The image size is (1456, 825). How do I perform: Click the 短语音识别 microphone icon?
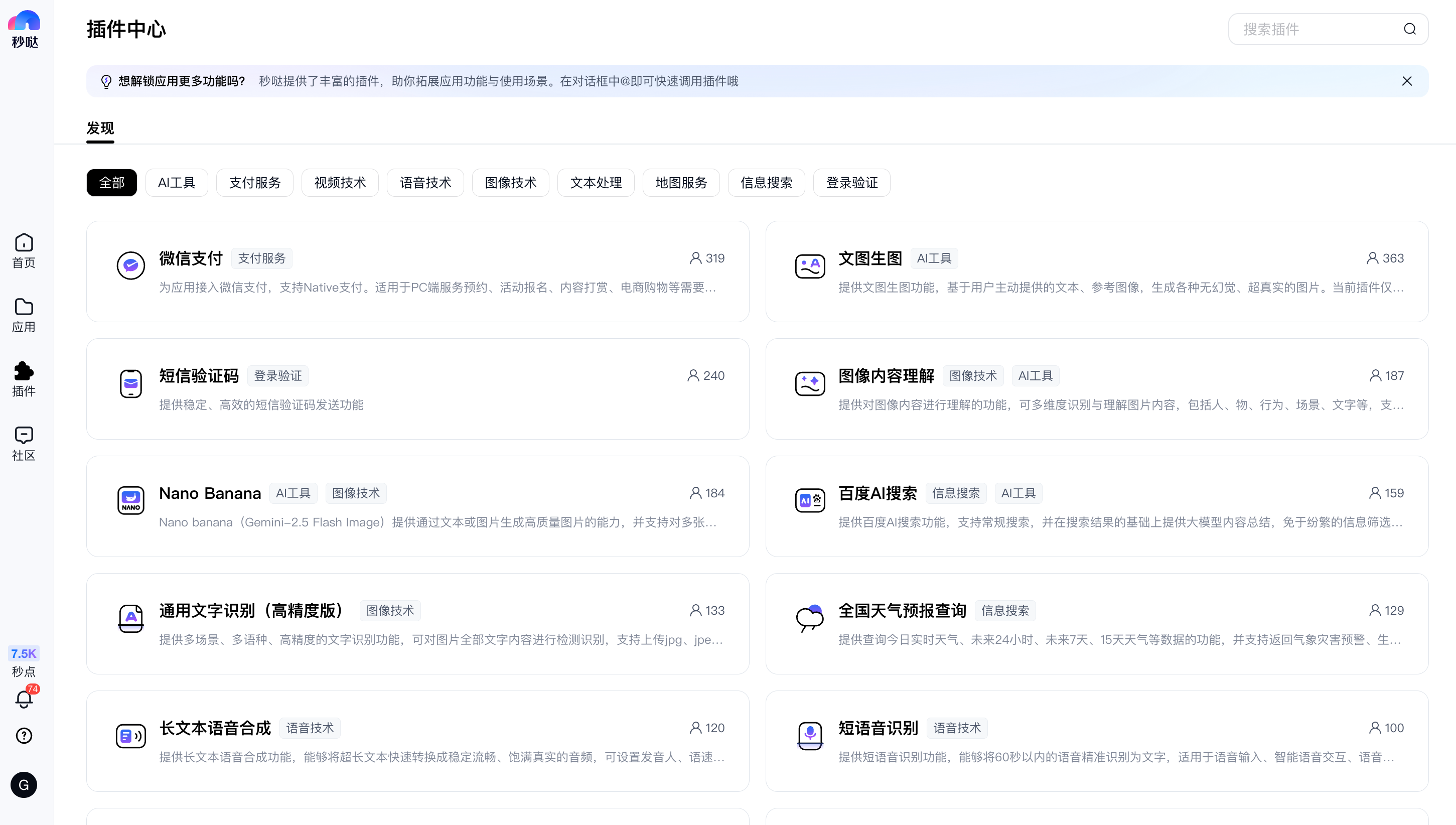coord(810,735)
